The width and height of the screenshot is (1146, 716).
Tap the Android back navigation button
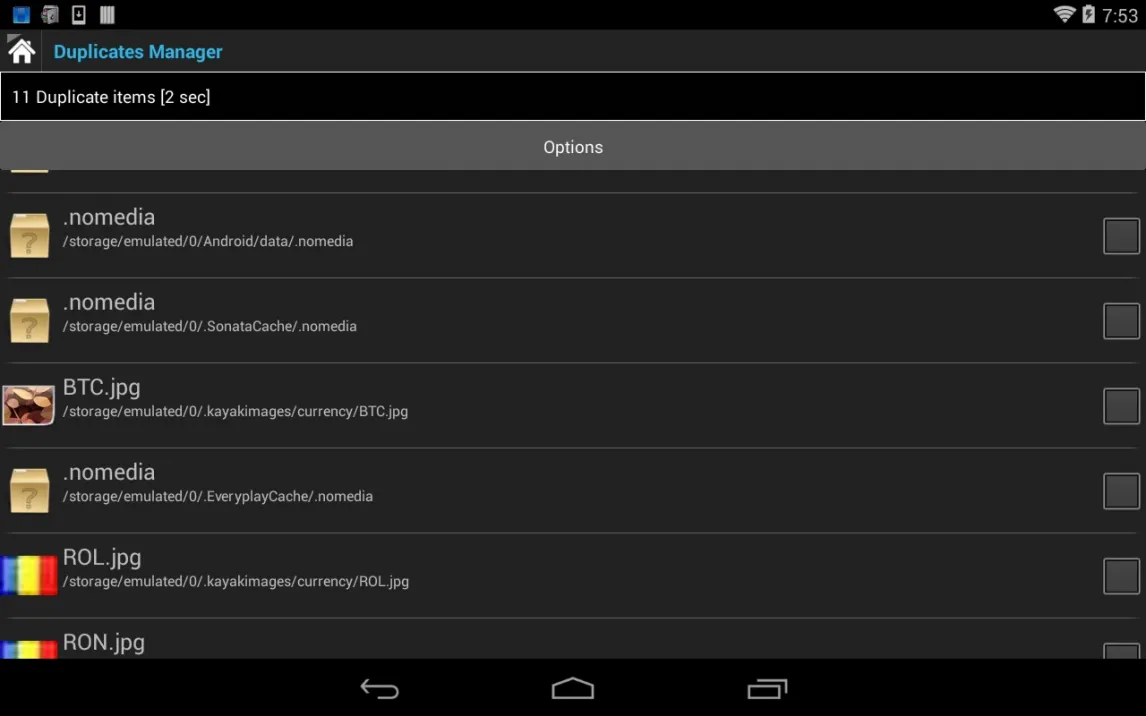click(x=379, y=688)
